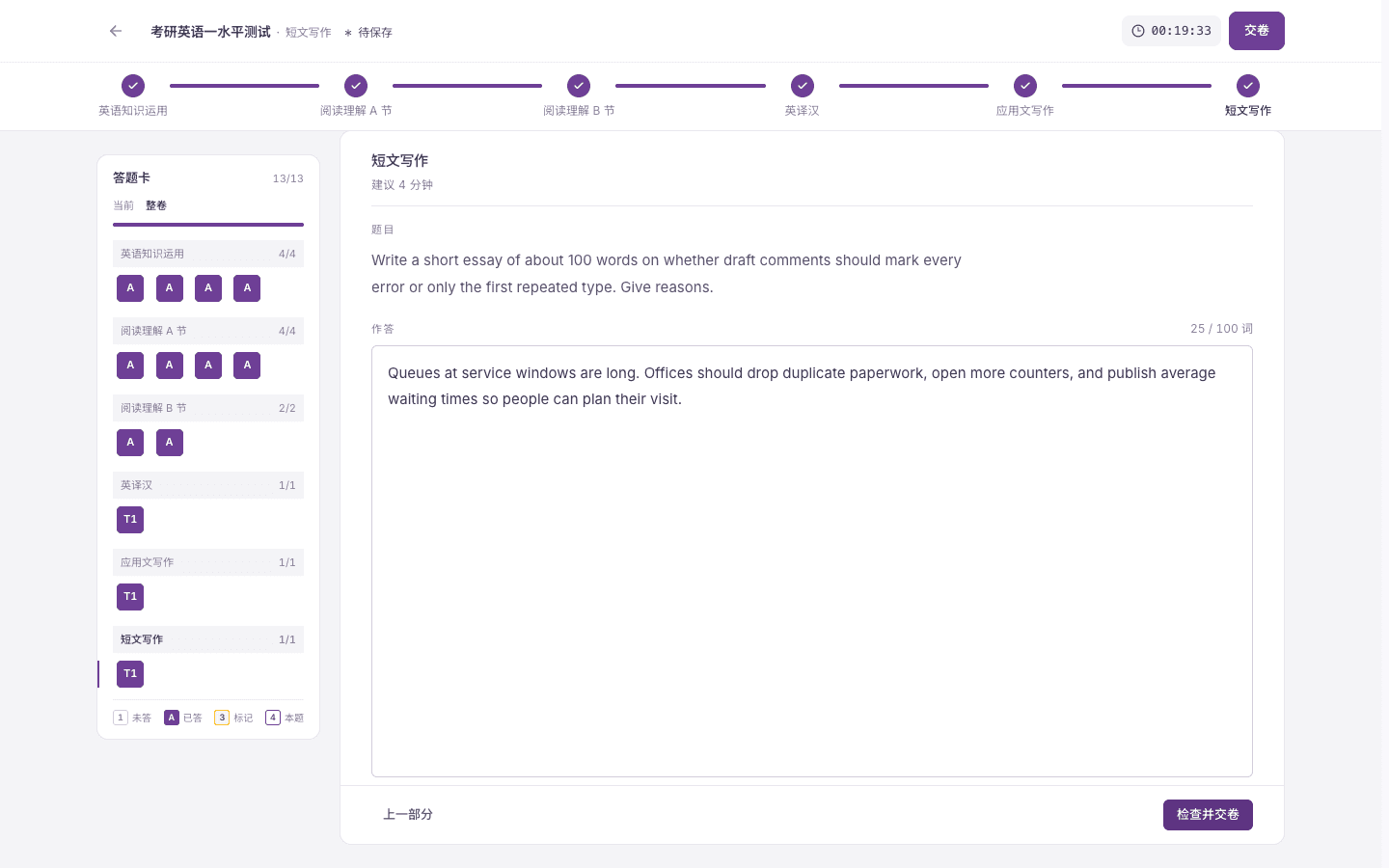Click the 阅读理解 B 节 header in answer card
The height and width of the screenshot is (868, 1389).
pos(208,408)
